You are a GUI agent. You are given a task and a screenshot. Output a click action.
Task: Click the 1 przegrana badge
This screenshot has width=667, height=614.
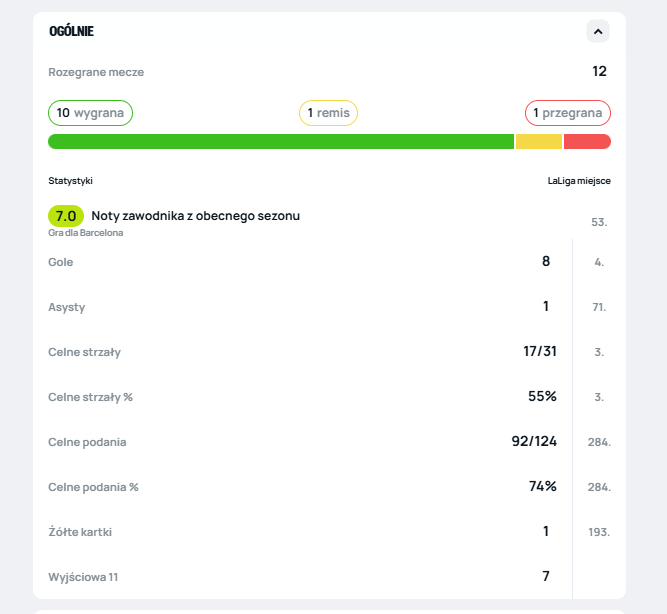coord(567,113)
